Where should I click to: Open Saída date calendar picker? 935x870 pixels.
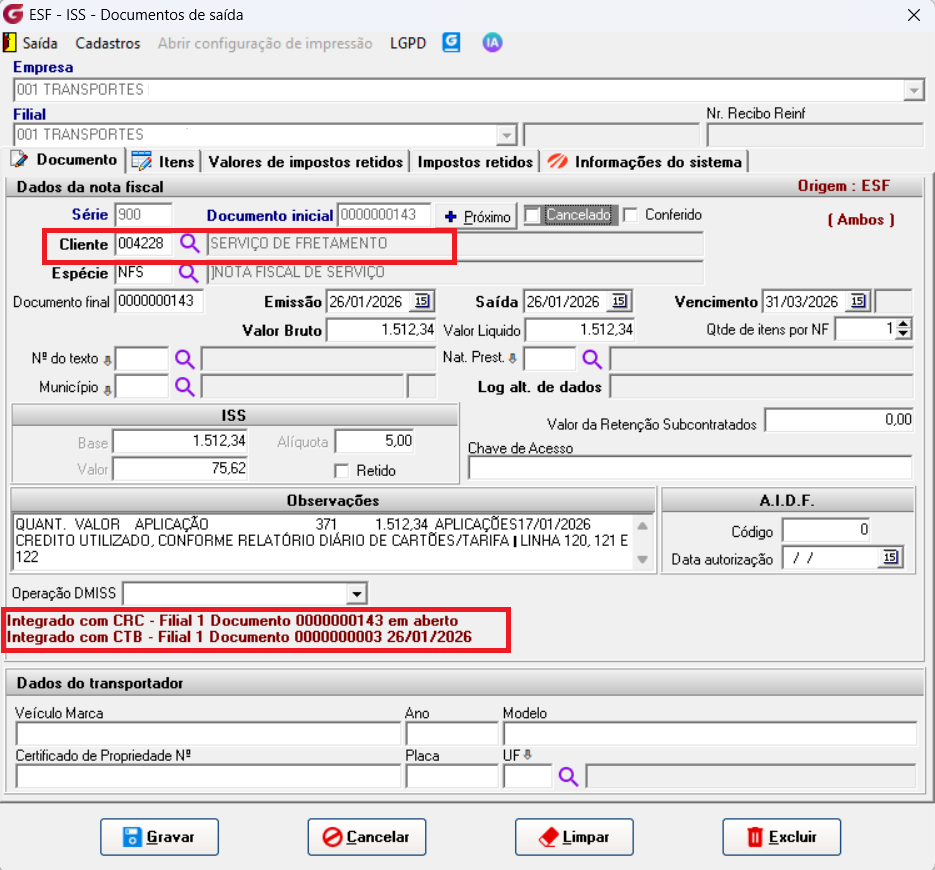pos(620,301)
